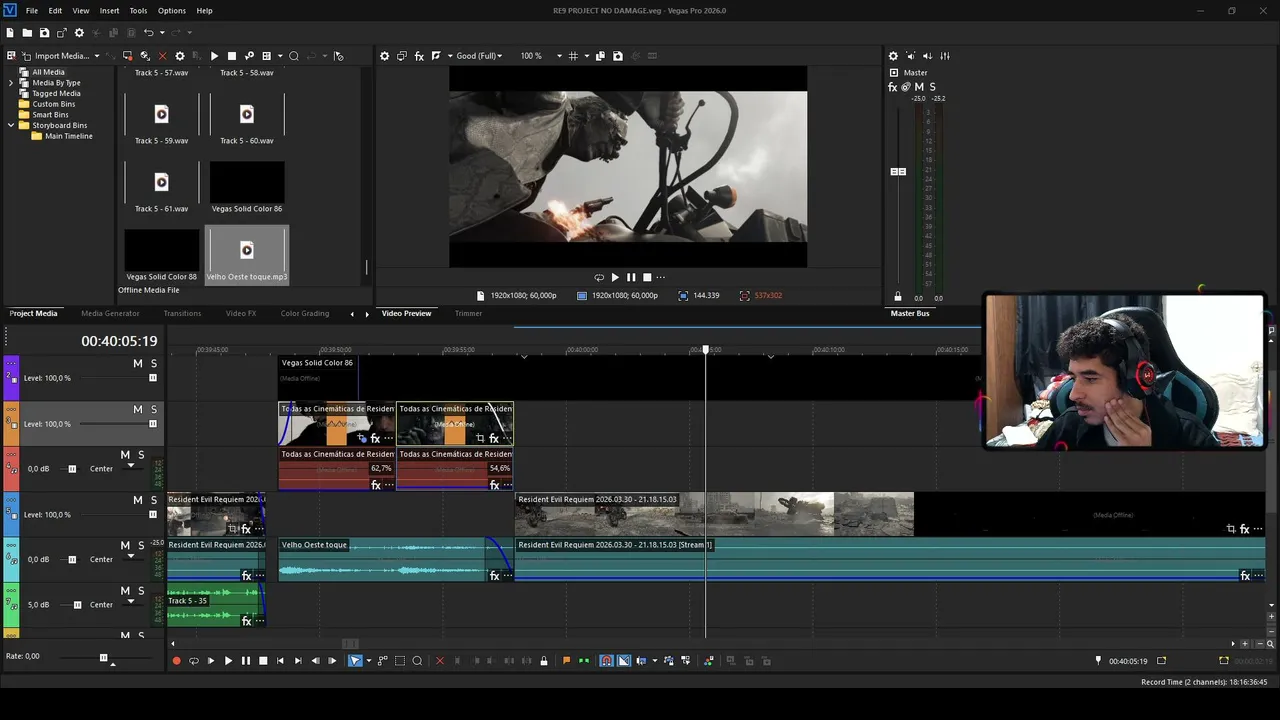Click the Save icon in the main toolbar
Viewport: 1280px width, 720px height.
coord(44,33)
